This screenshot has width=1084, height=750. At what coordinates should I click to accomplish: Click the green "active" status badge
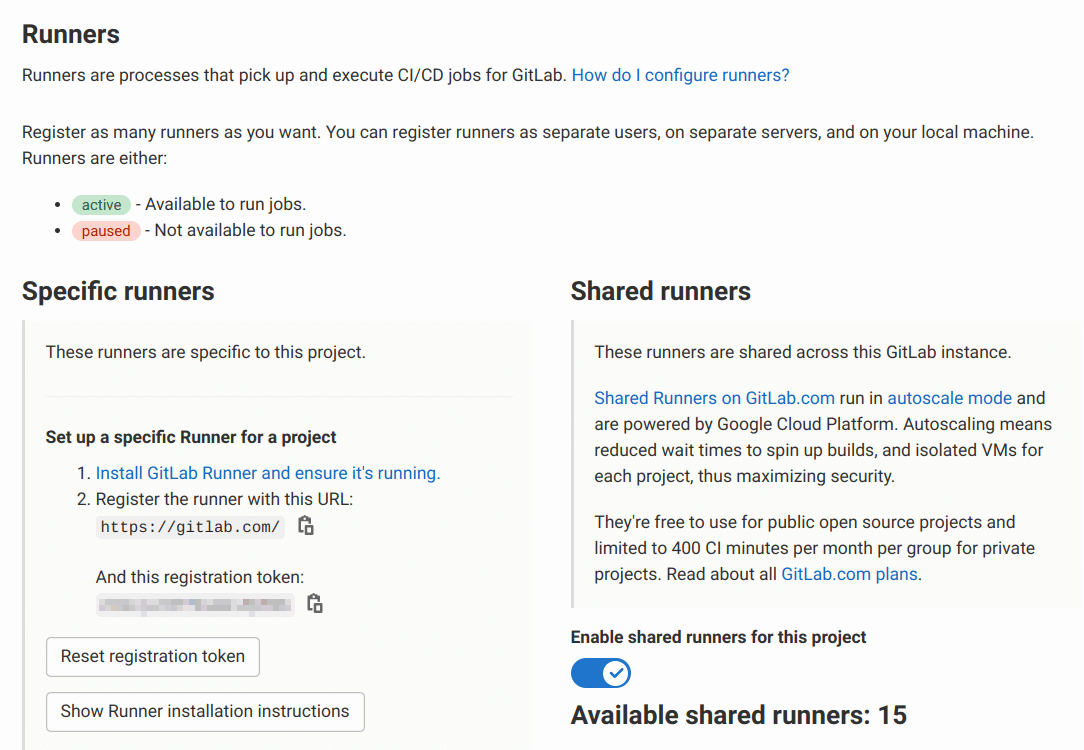pos(101,205)
